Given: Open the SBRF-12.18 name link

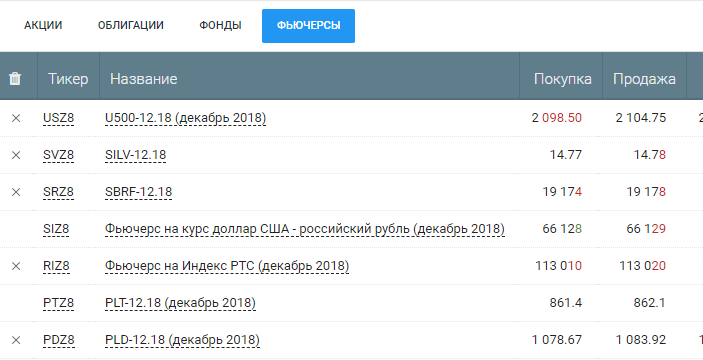Looking at the screenshot, I should pos(139,192).
